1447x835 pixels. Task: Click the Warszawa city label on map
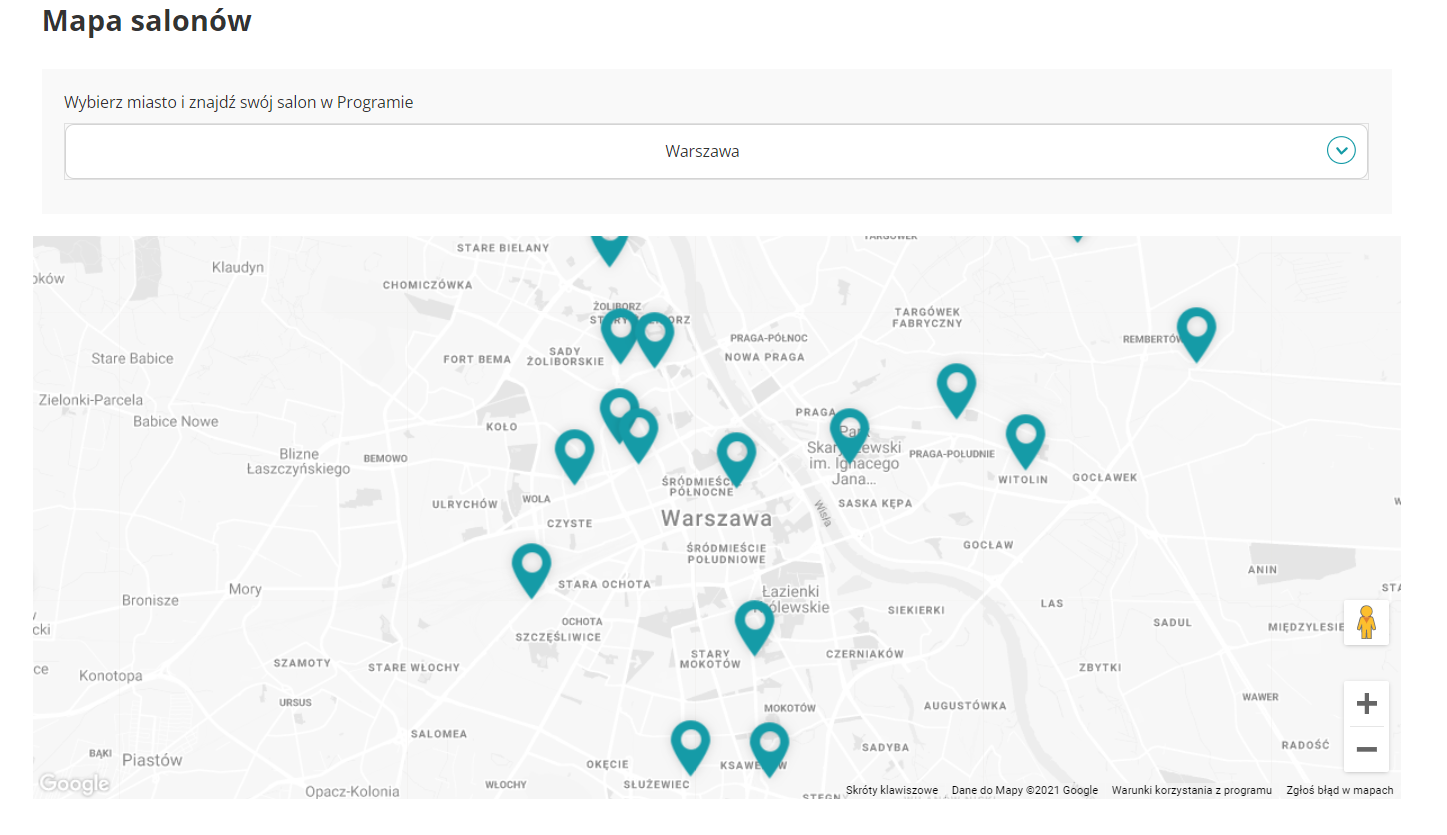(x=716, y=519)
